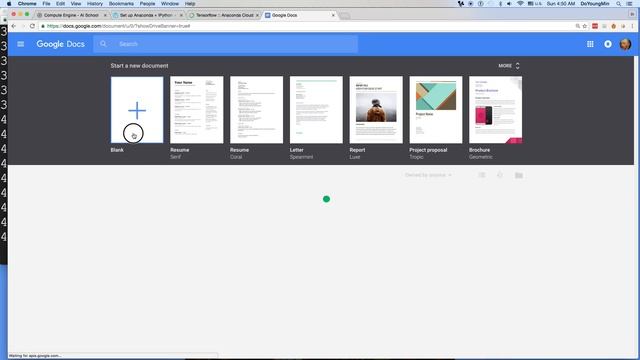Switch to Compute Engine - AI School tab
This screenshot has width=640, height=360.
tap(71, 15)
